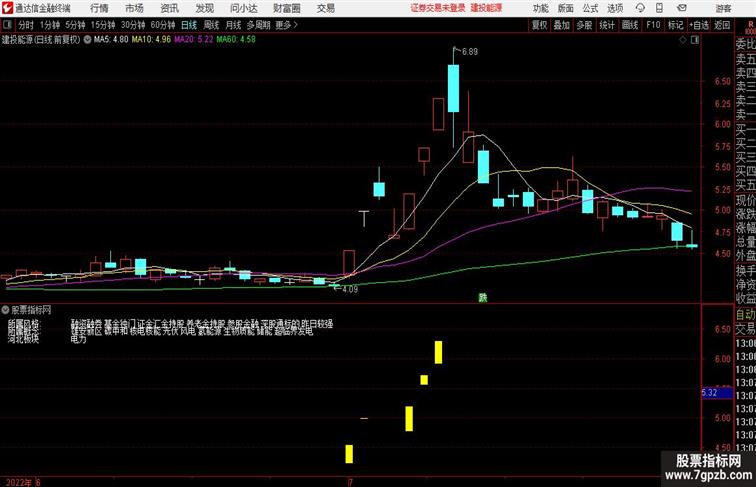Click the 委比 label in the side panel

pos(745,44)
